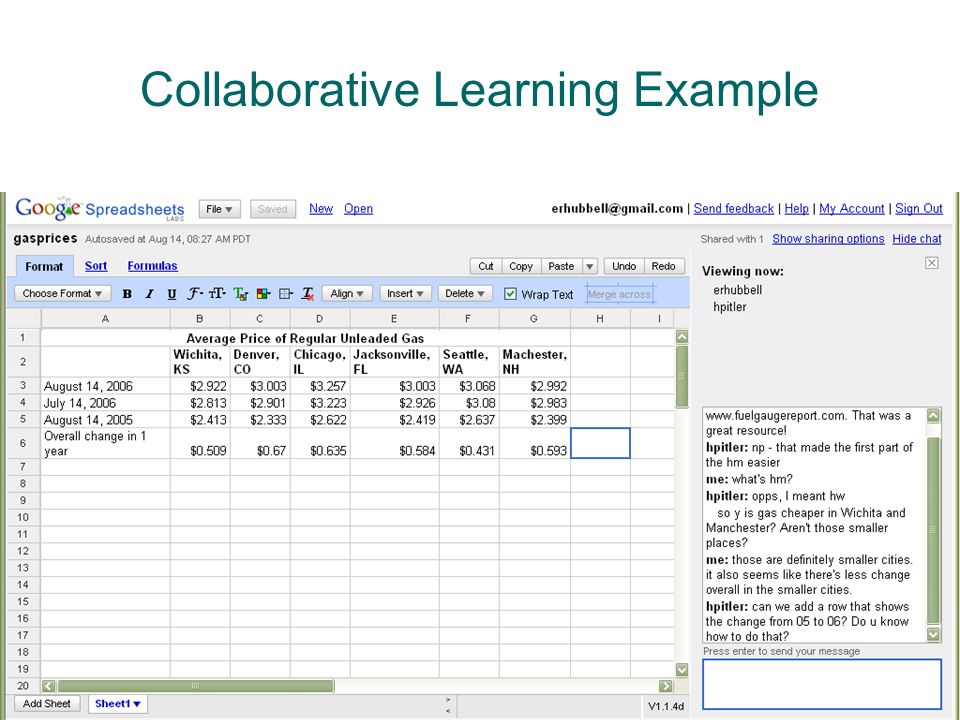Screen dimensions: 960x720
Task: Open the text color tool
Action: [x=241, y=294]
